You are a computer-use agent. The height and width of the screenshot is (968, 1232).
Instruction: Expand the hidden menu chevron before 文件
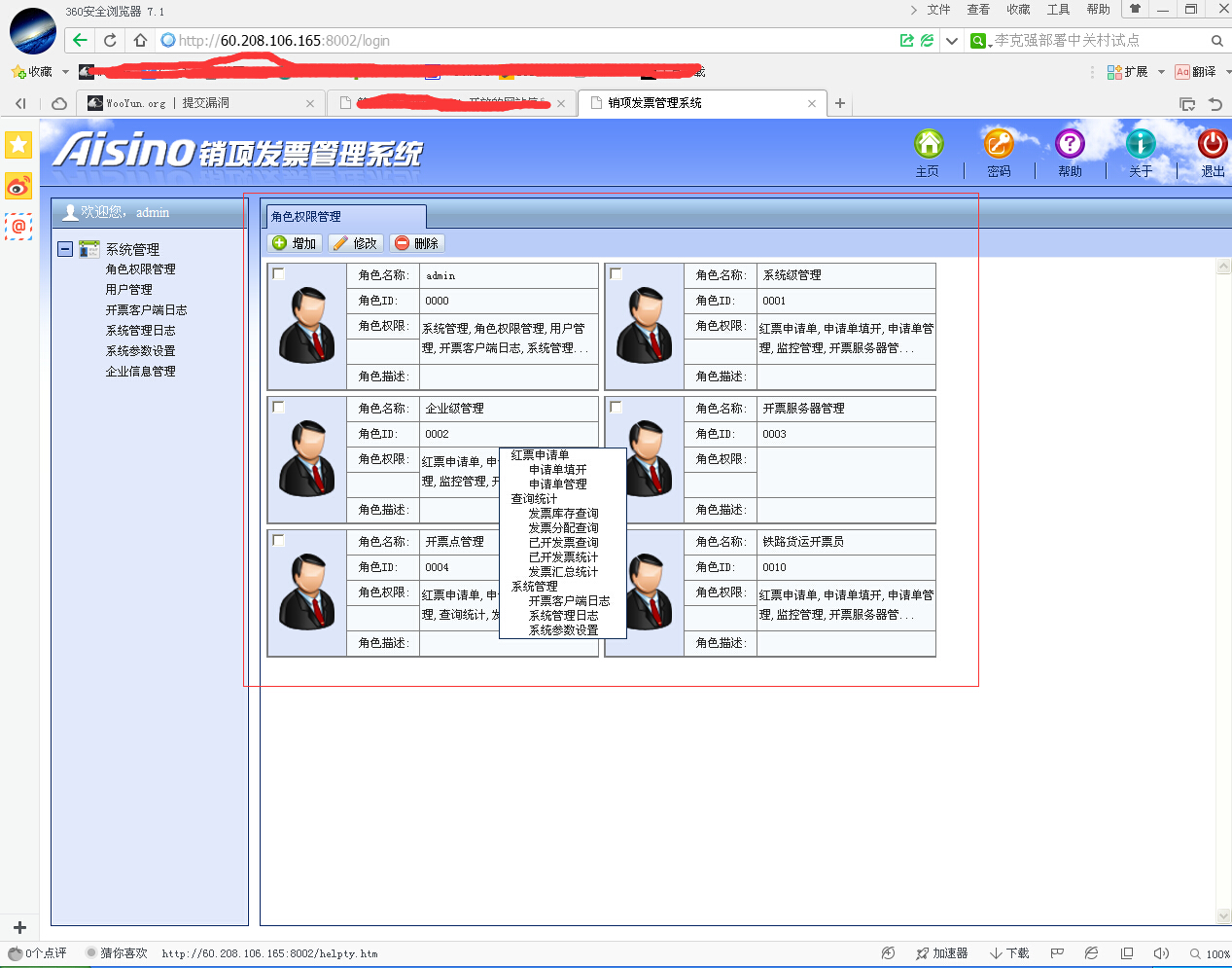coord(914,10)
